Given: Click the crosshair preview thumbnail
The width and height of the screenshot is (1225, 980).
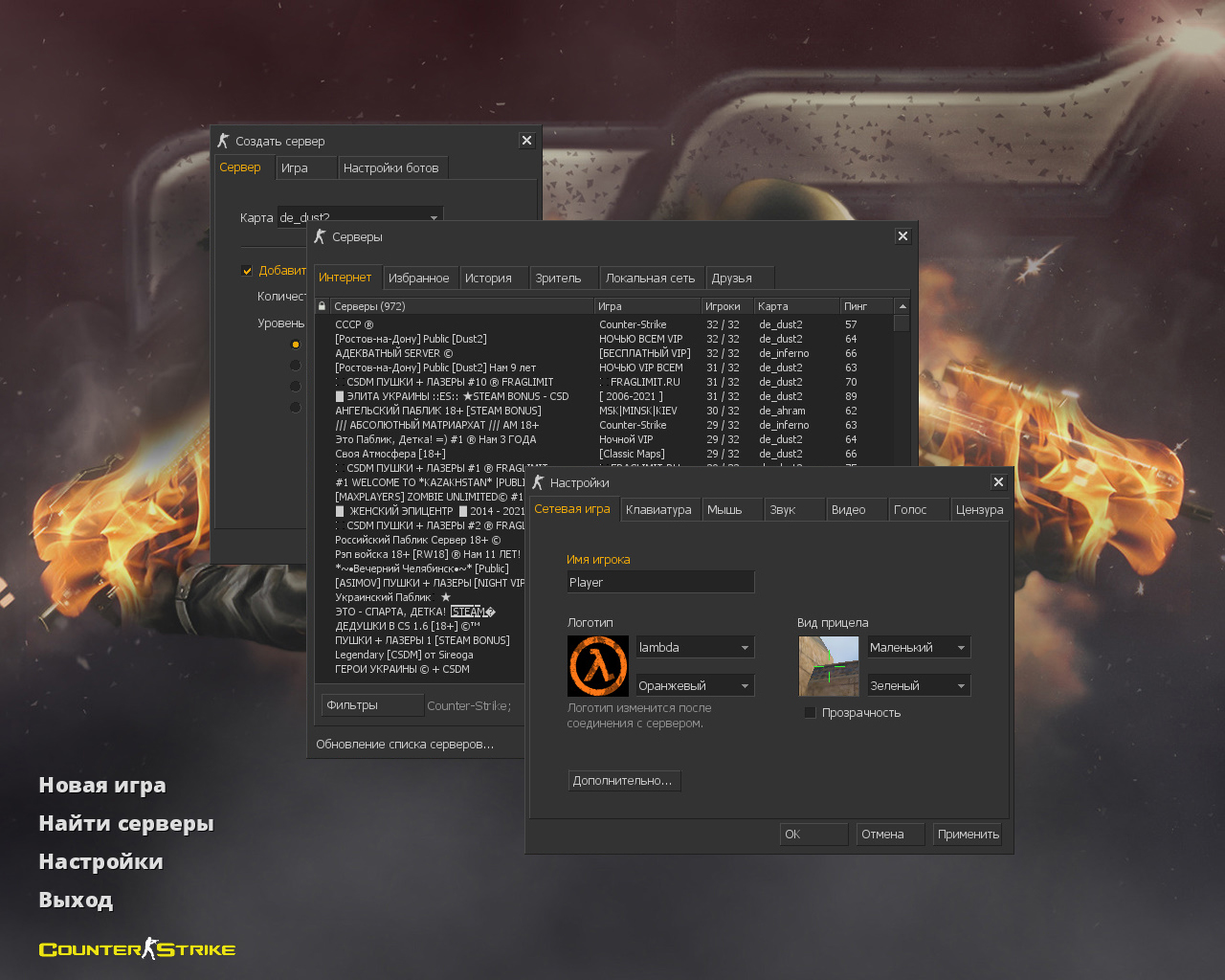Looking at the screenshot, I should point(828,666).
